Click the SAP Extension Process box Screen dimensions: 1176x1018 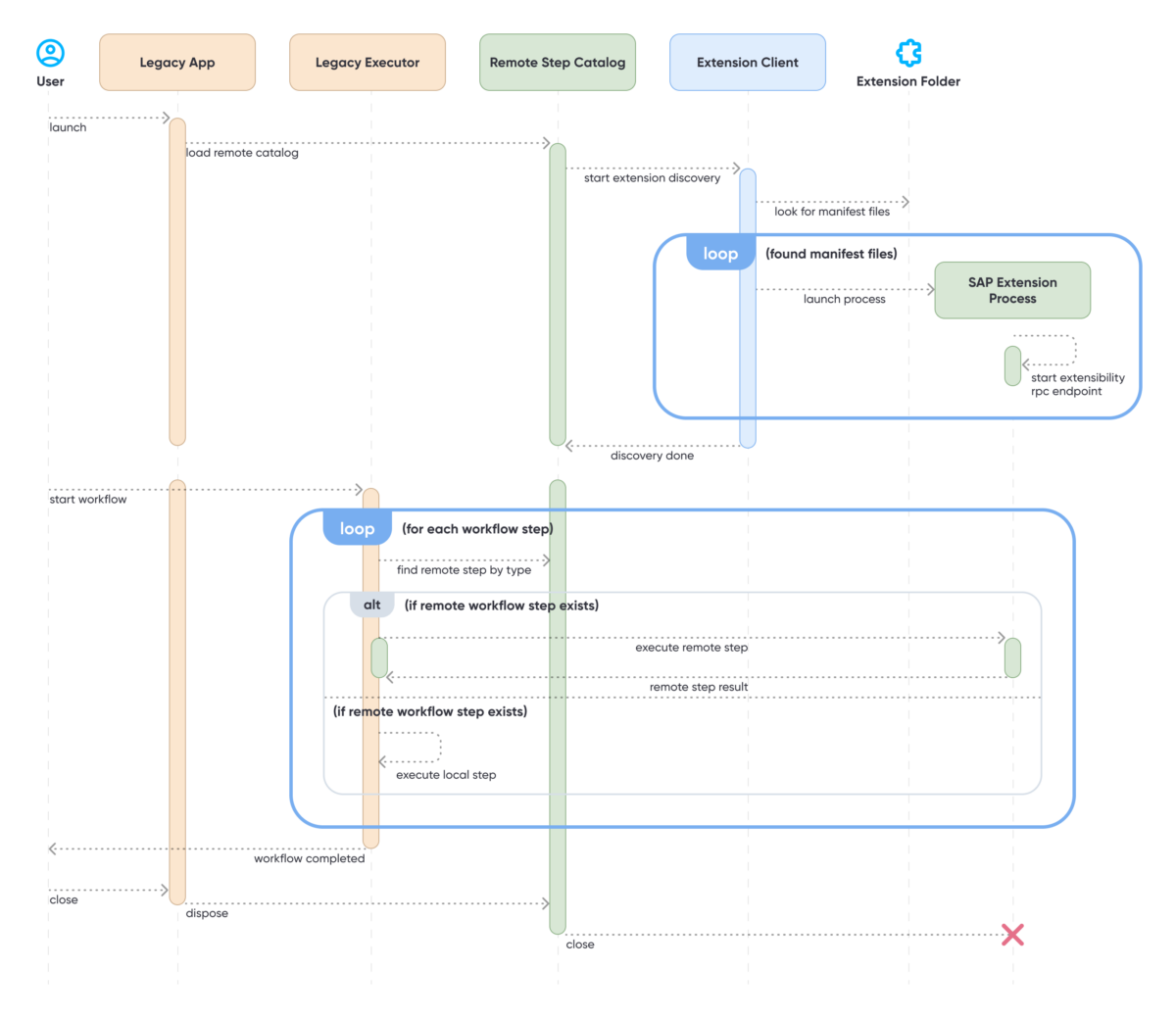point(1011,290)
